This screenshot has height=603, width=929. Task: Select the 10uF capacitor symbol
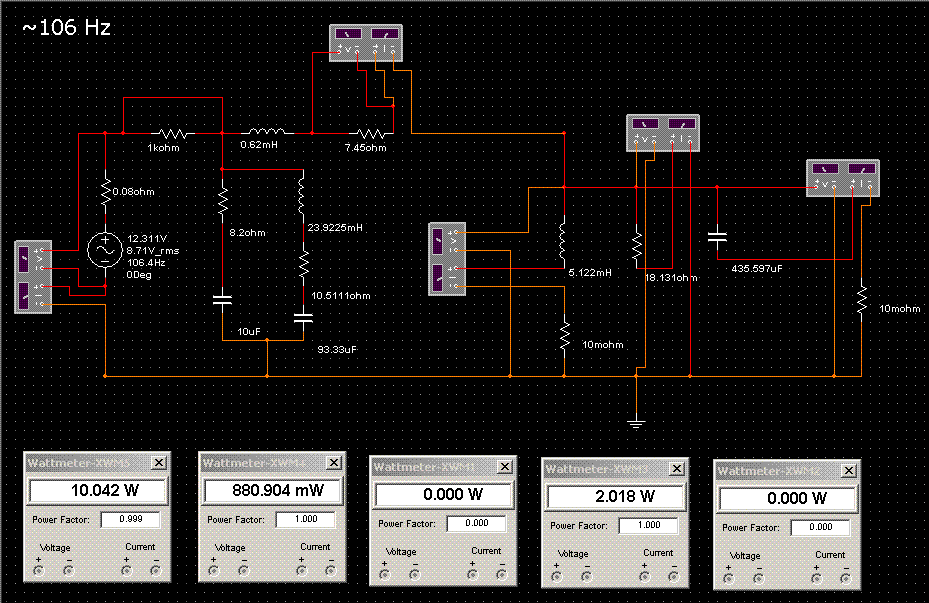(223, 300)
